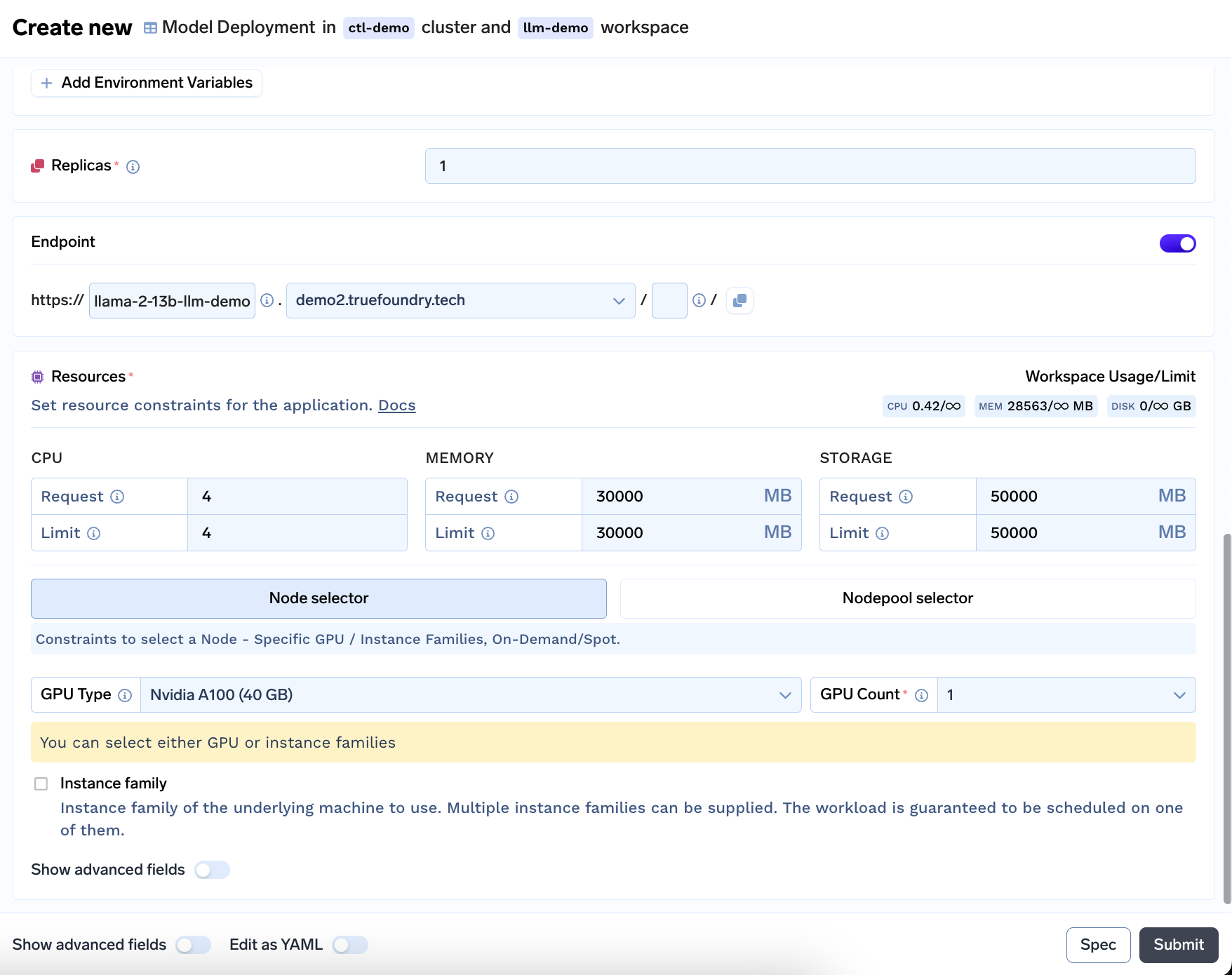Click the red Replicas stack icon
The width and height of the screenshot is (1232, 975).
pos(38,166)
